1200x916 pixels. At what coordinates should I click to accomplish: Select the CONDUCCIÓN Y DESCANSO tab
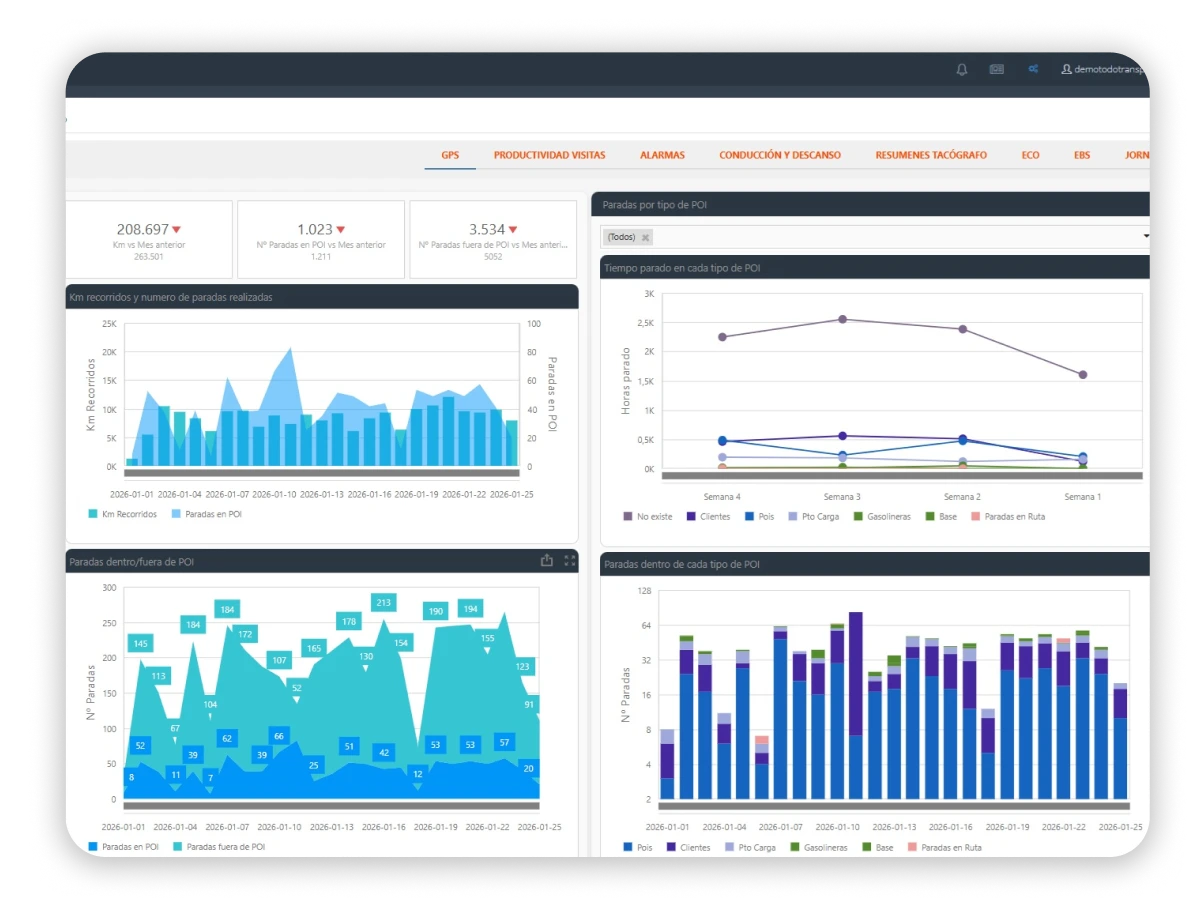click(x=780, y=155)
